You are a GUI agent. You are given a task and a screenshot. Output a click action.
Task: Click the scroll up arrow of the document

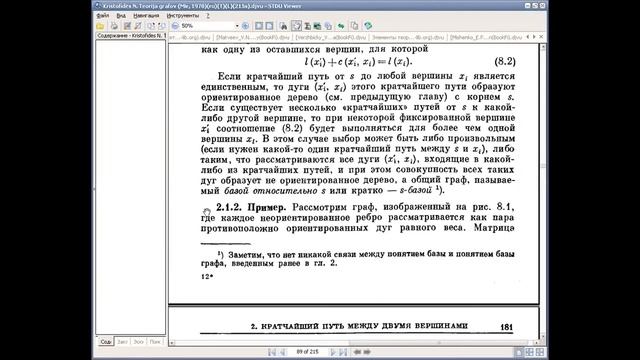point(543,47)
